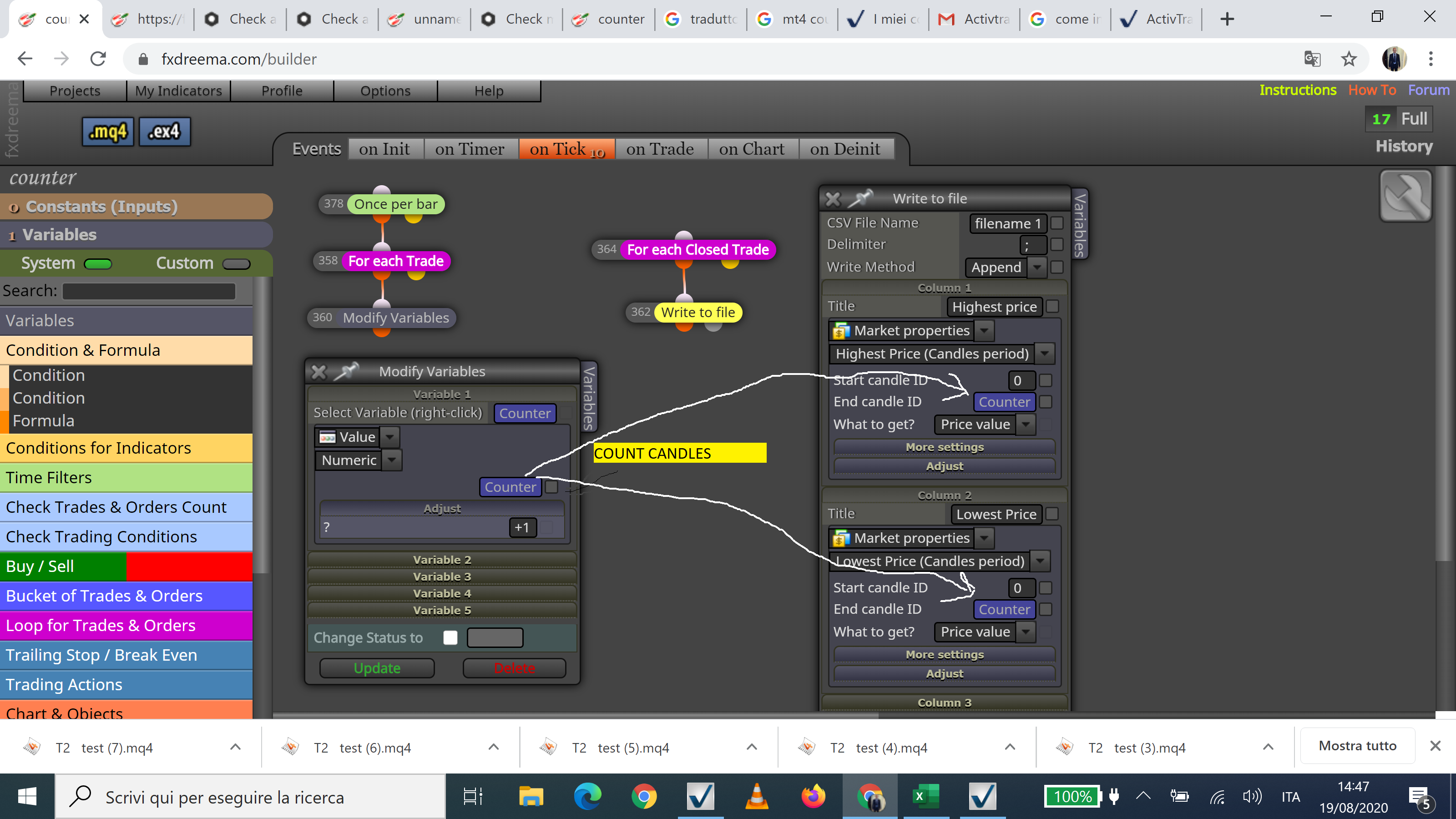Click the pin icon in Modify Variables panel
Screen dimensions: 1456x819
coord(346,371)
